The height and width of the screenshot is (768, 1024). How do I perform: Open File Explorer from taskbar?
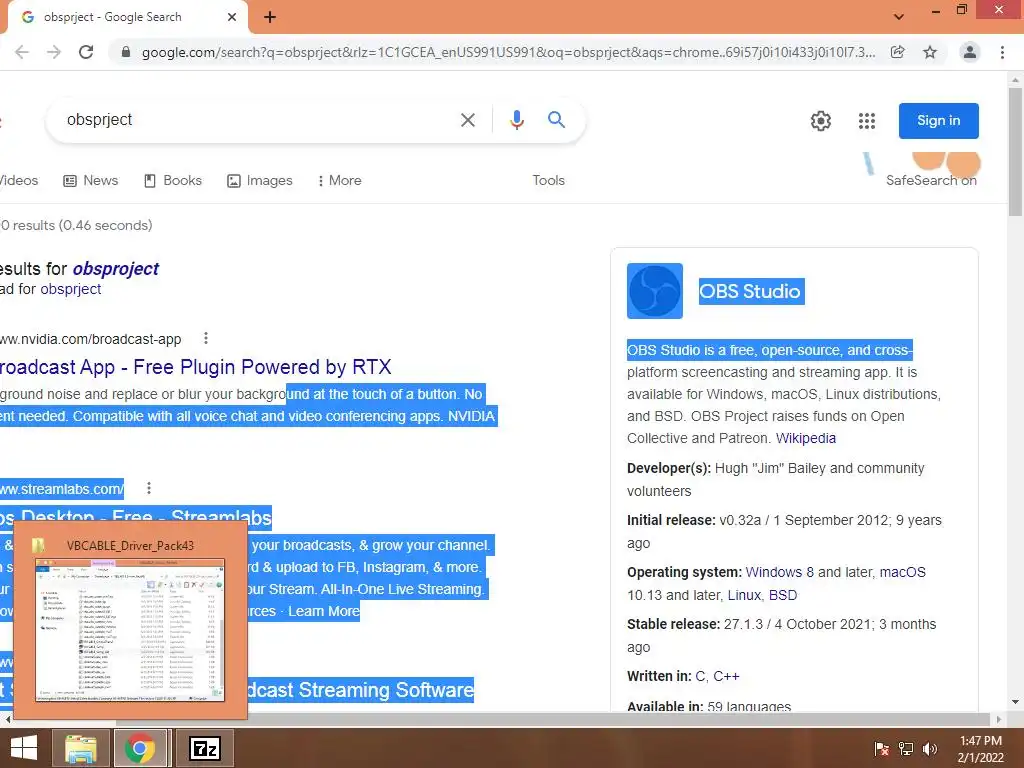[x=82, y=748]
